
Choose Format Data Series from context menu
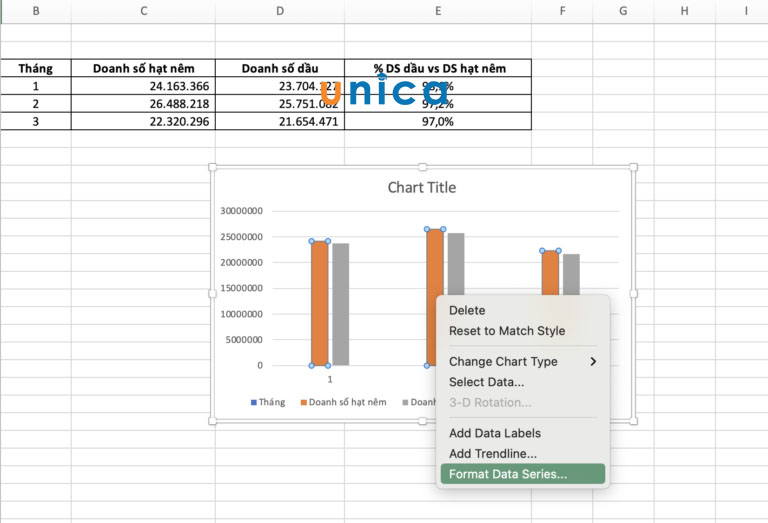click(523, 474)
